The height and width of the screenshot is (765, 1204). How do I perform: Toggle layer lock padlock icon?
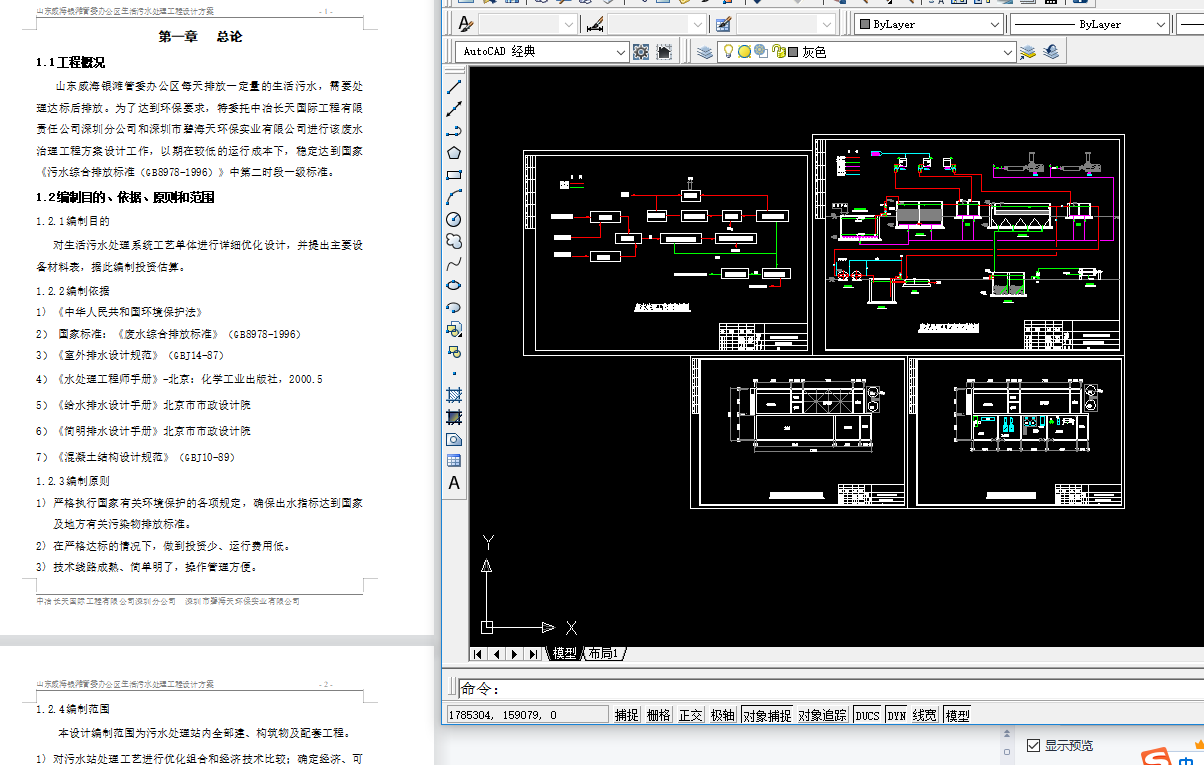(x=777, y=51)
